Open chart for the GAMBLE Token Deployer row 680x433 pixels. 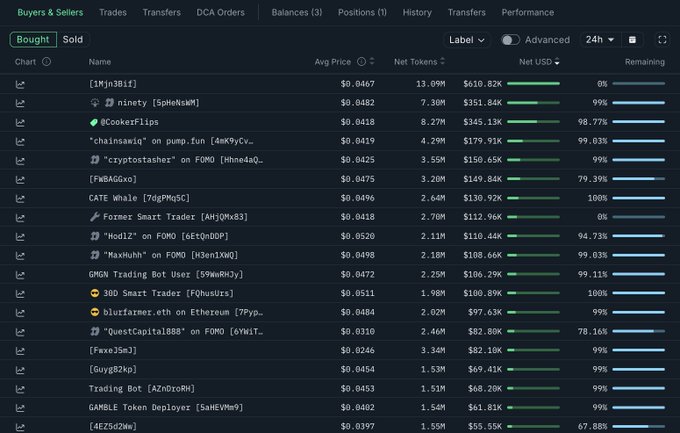20,408
